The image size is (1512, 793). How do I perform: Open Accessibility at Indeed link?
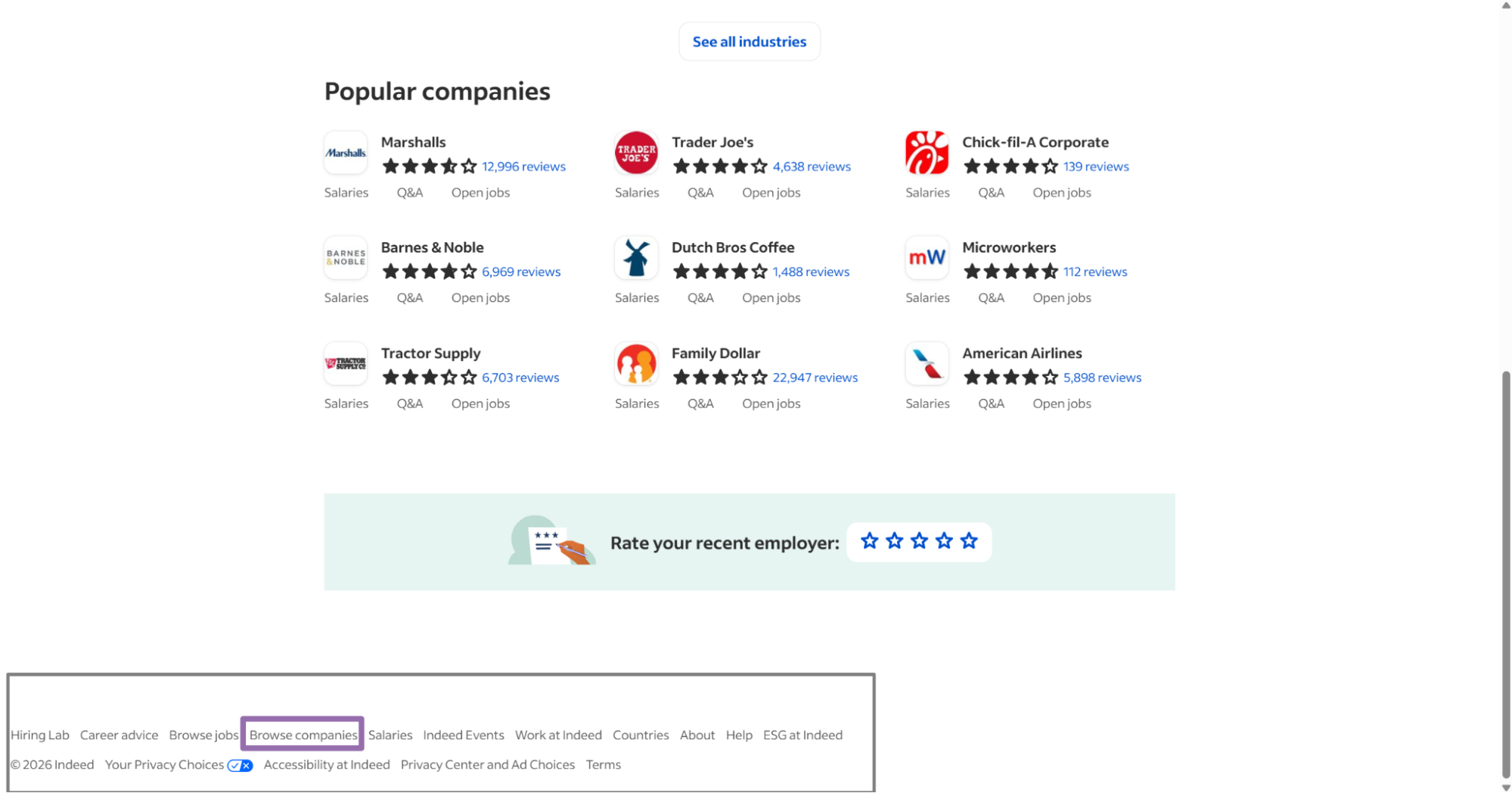tap(327, 765)
